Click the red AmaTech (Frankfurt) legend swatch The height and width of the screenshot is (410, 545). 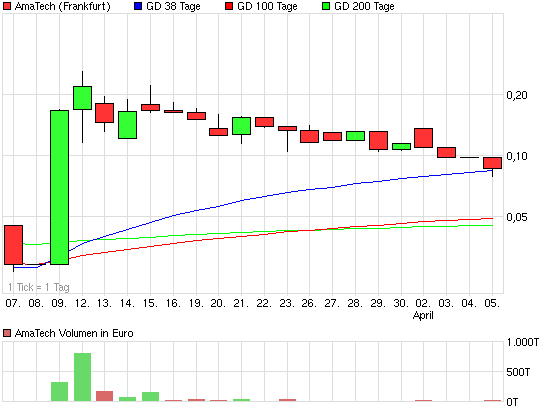click(x=7, y=6)
